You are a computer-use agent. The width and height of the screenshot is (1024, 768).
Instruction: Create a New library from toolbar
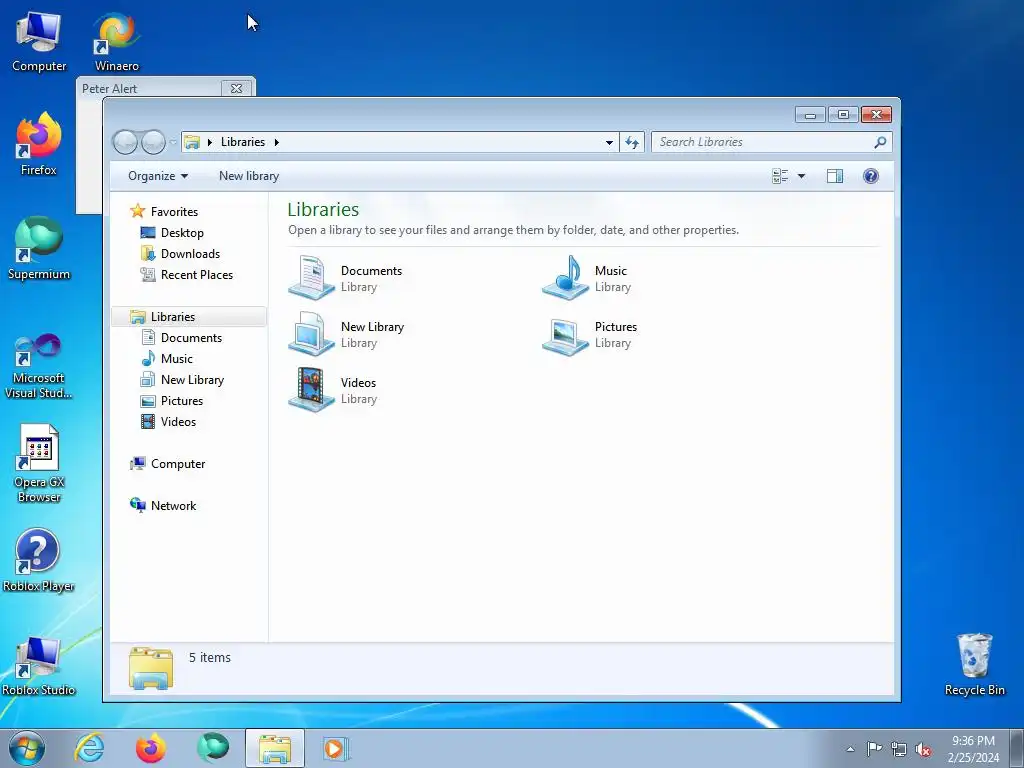tap(249, 176)
